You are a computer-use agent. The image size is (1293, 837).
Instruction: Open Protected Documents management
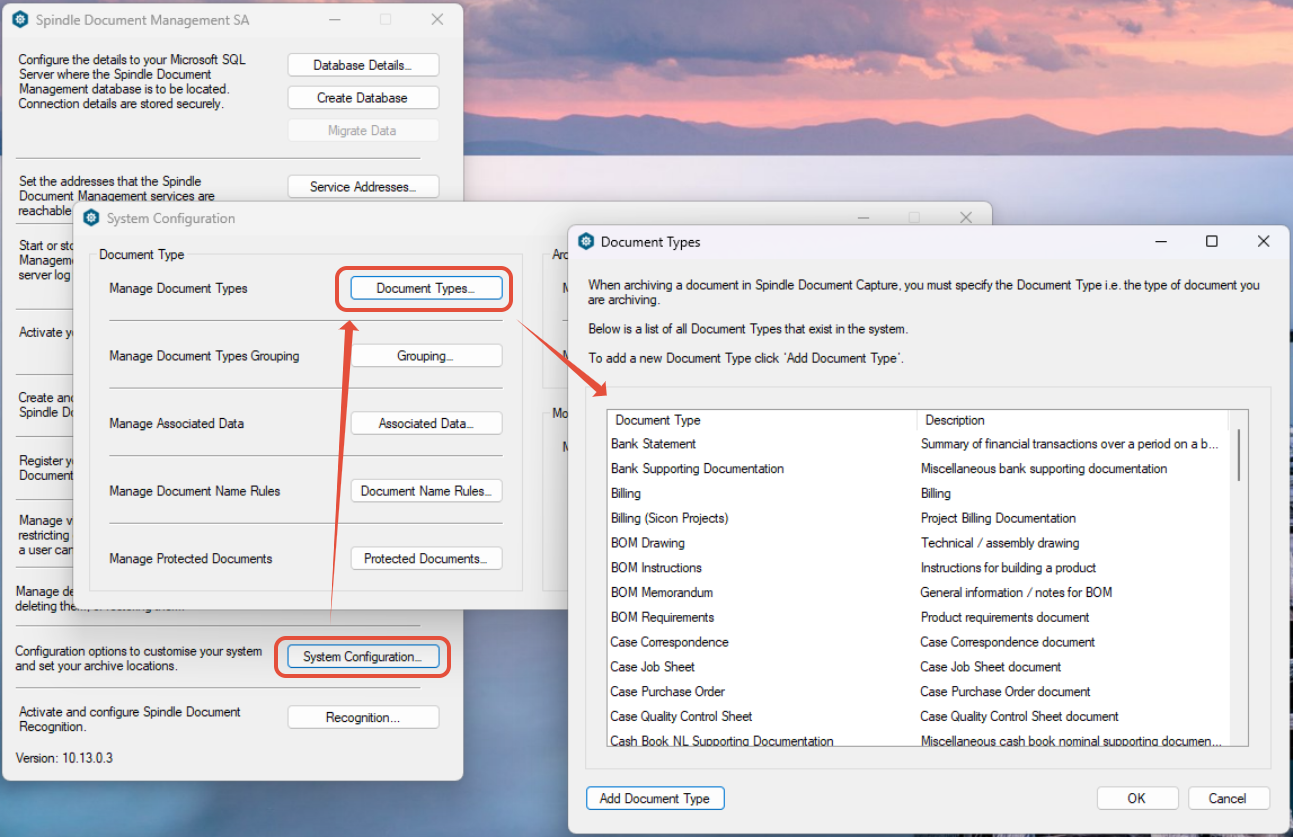point(426,558)
